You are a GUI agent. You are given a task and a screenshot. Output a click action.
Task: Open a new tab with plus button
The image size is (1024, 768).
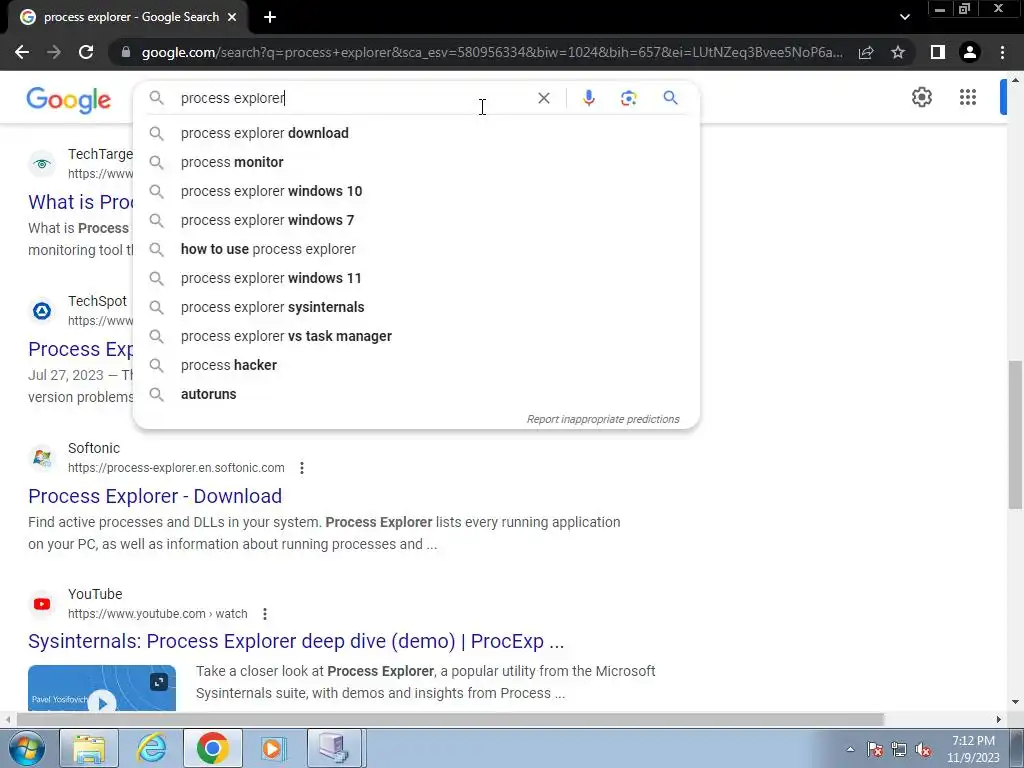coord(270,17)
